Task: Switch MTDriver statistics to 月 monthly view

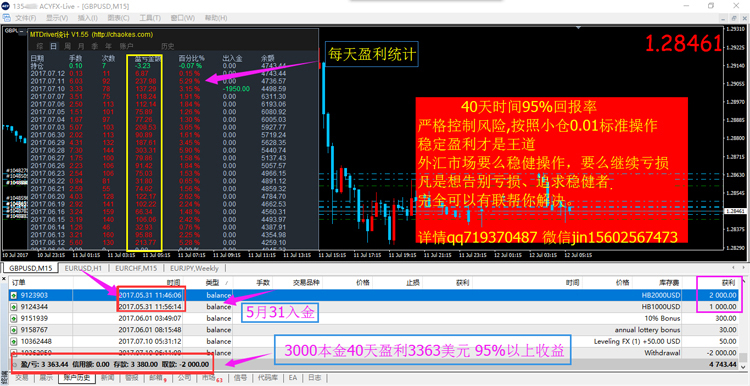Action: [x=81, y=46]
